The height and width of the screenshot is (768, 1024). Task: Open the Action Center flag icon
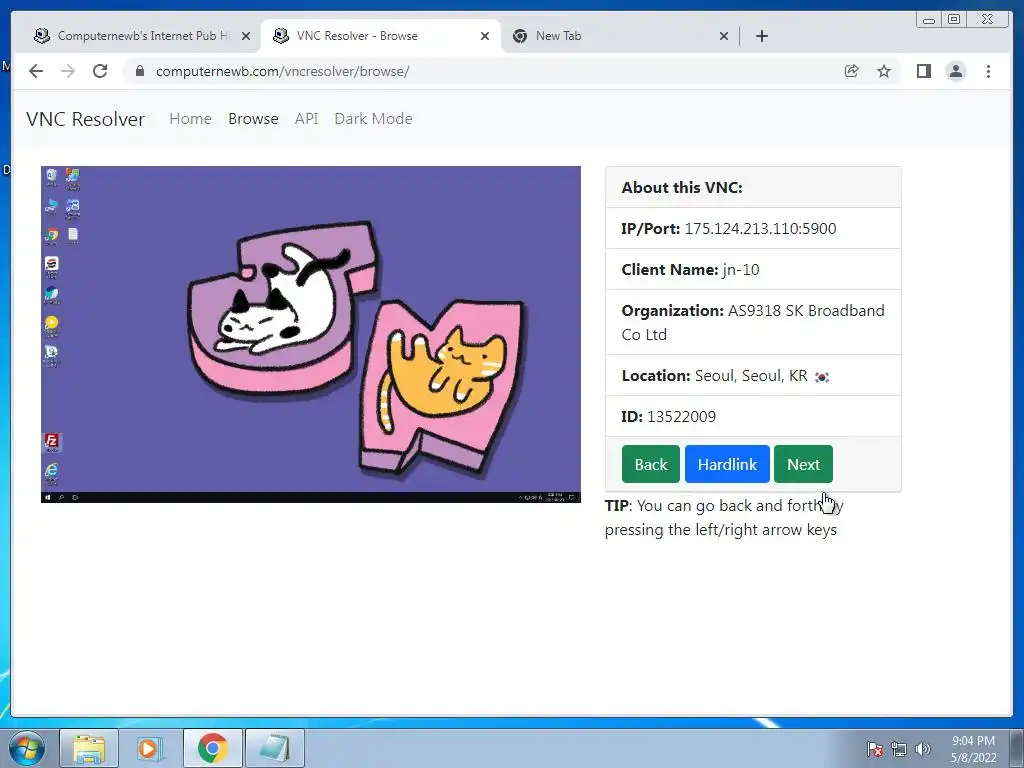(x=874, y=749)
